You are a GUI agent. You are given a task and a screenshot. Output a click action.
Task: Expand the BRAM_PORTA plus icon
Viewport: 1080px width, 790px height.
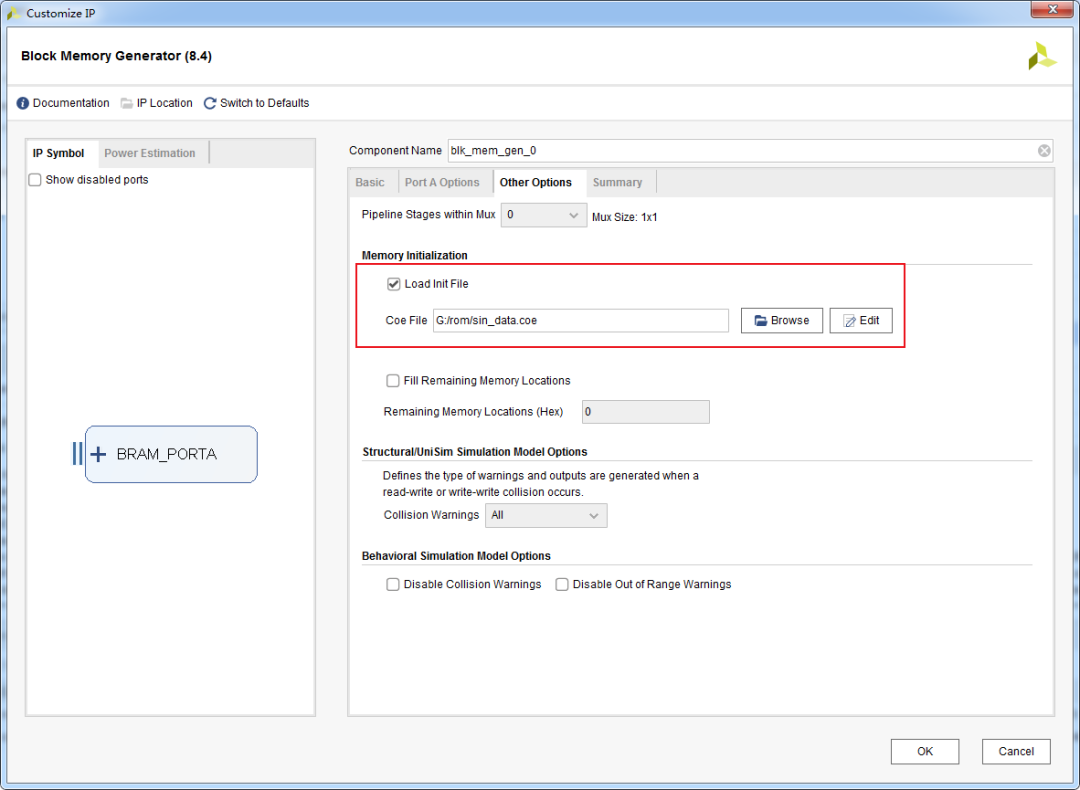coord(98,454)
